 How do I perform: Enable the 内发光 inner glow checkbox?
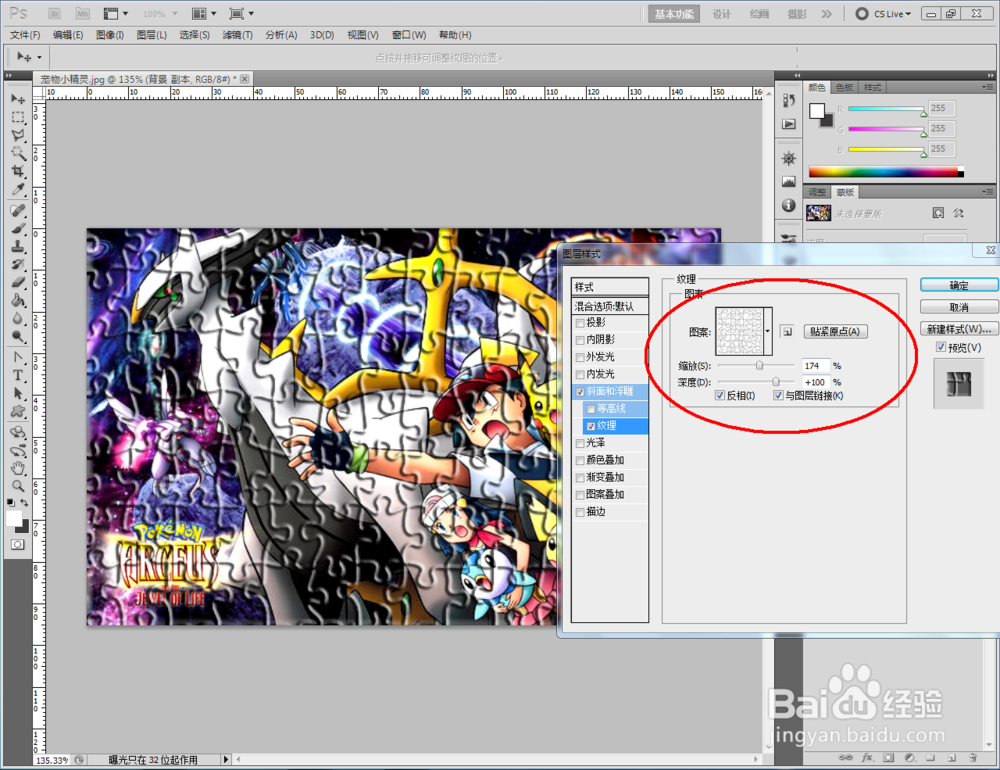580,374
